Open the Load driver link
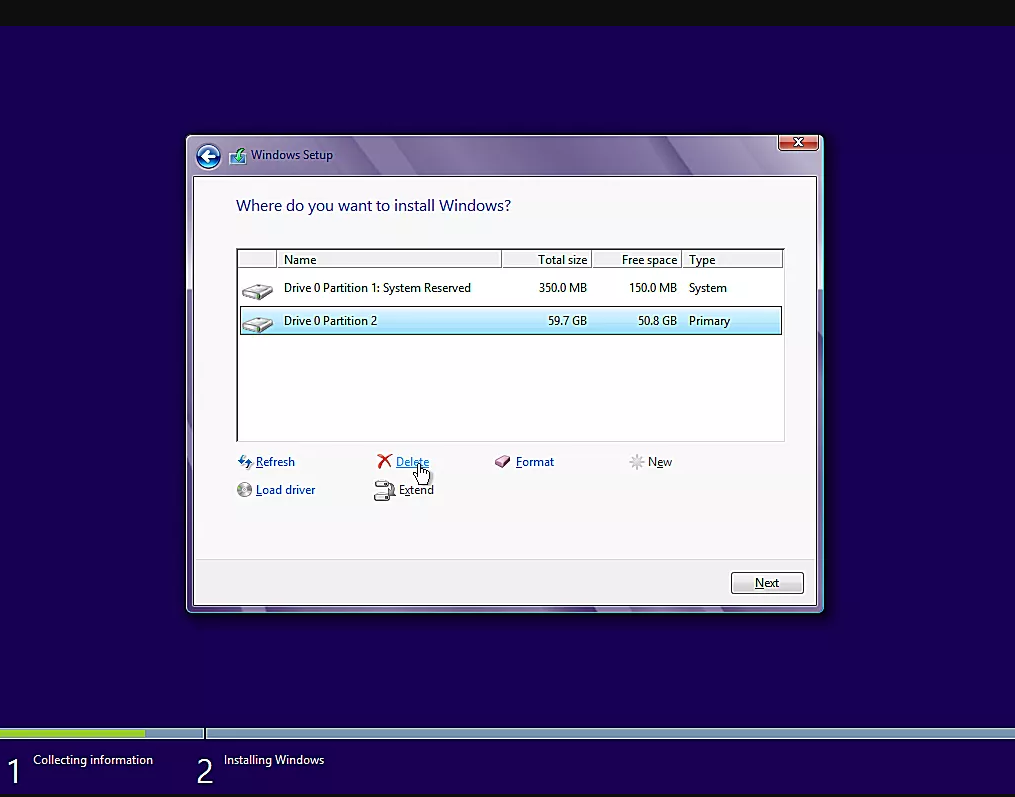Screen dimensions: 1015x797 [x=285, y=489]
